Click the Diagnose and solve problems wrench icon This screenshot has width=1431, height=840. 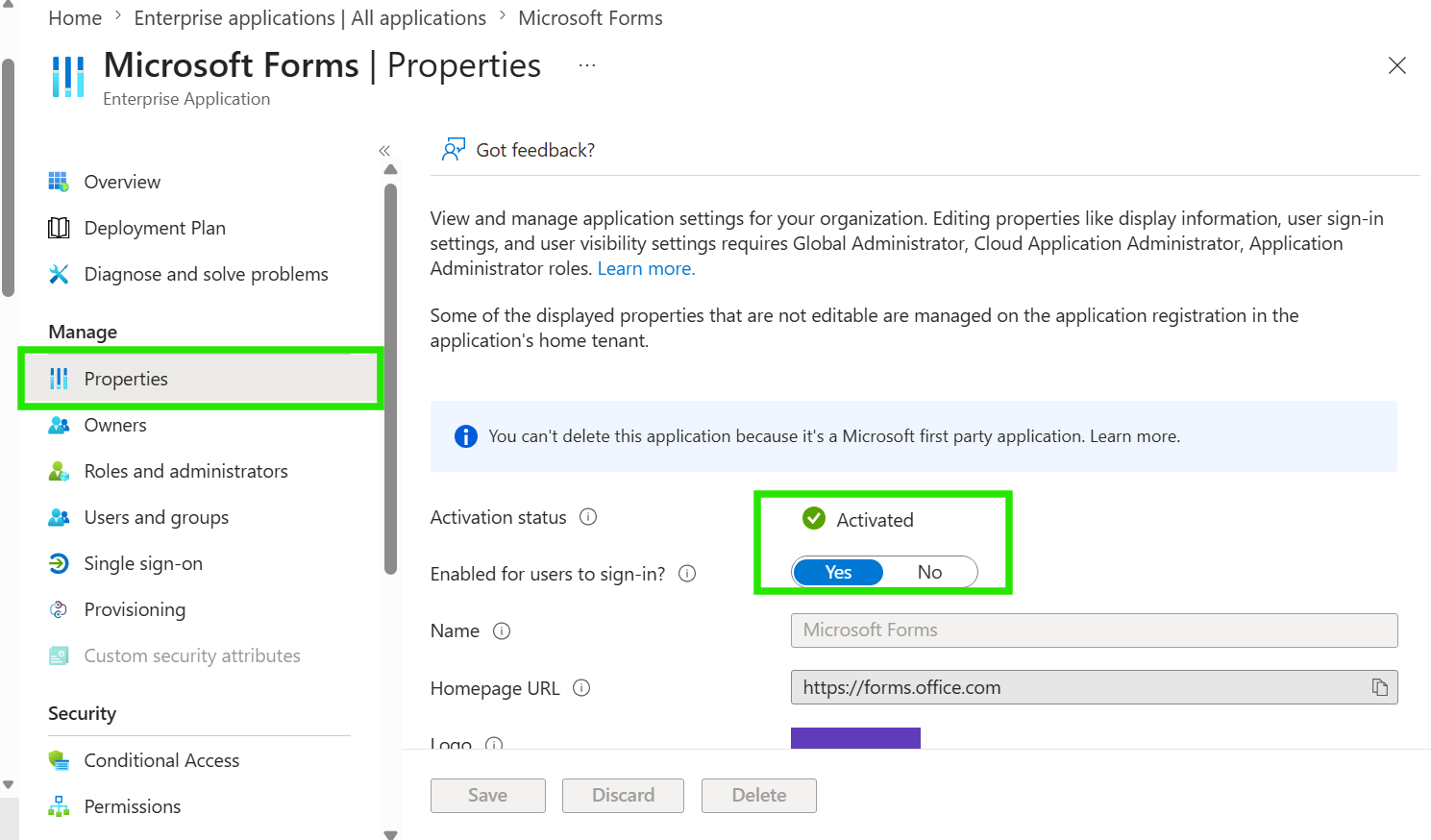(x=59, y=274)
